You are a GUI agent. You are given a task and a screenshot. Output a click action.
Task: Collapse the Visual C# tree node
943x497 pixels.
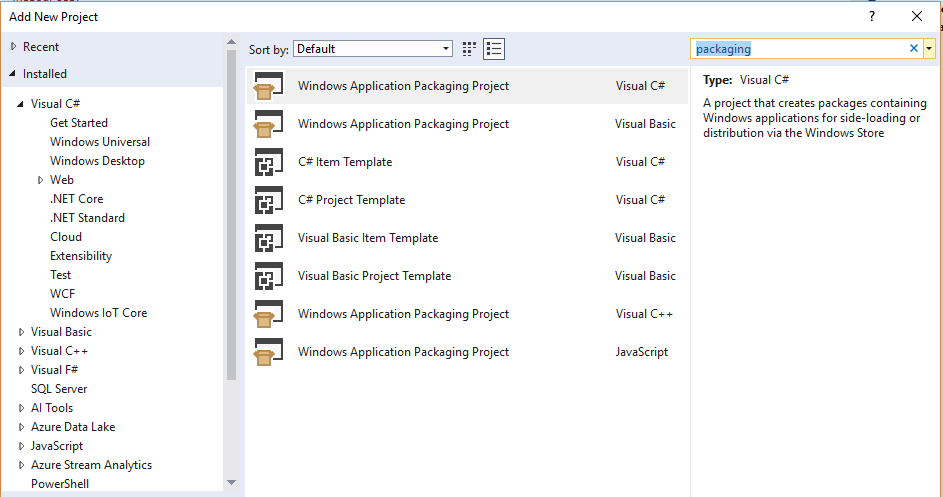click(x=20, y=103)
